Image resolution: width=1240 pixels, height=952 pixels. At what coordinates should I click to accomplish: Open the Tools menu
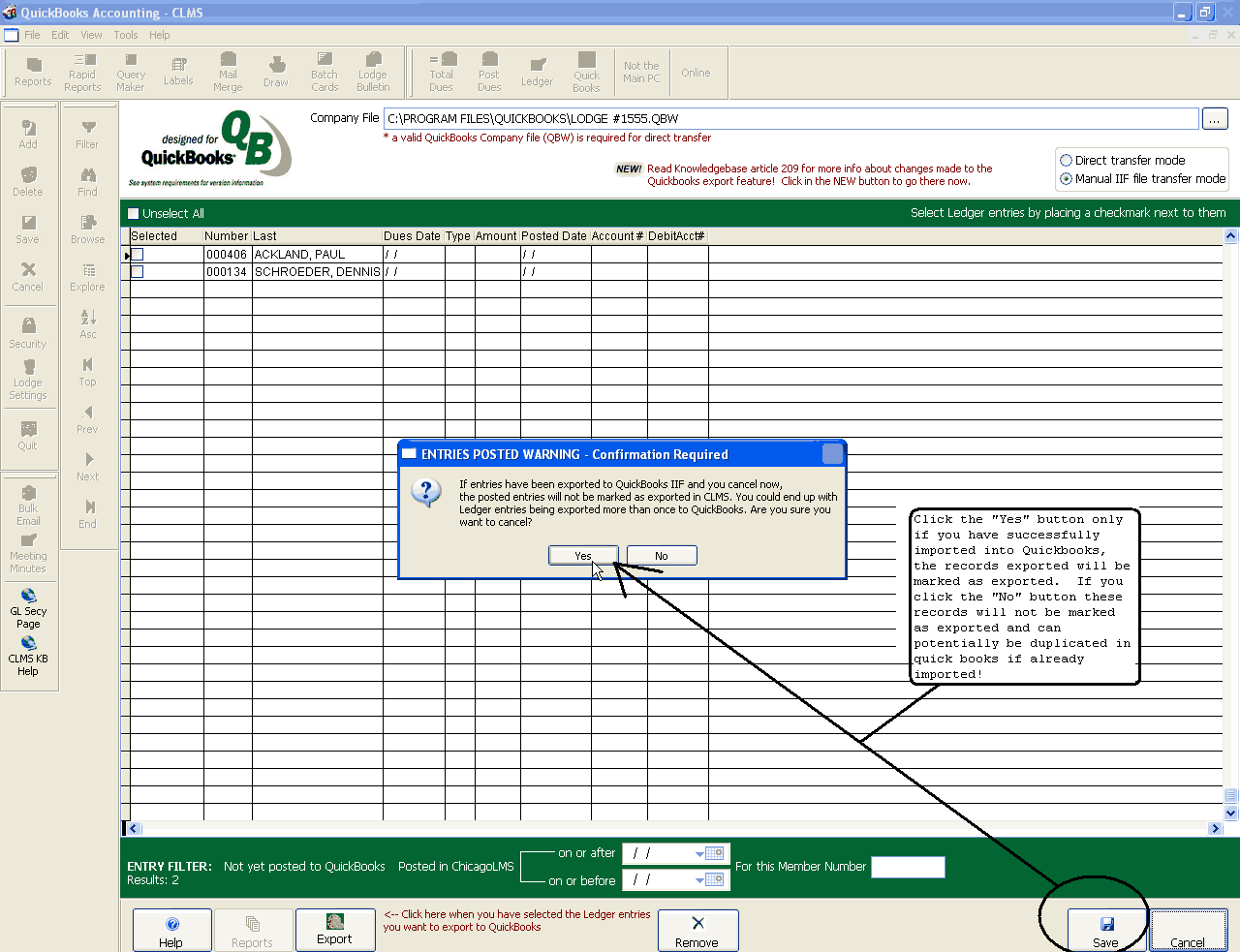[x=126, y=35]
